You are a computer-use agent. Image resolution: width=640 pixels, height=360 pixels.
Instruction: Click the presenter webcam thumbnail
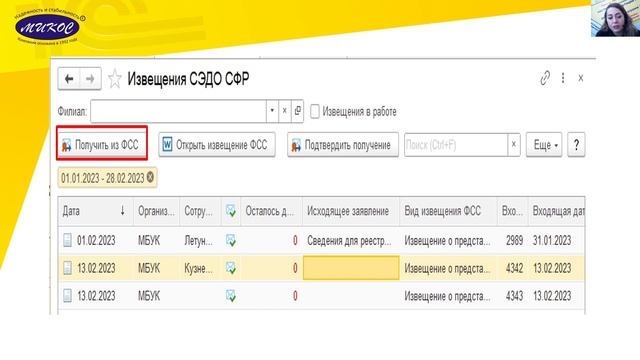click(615, 18)
